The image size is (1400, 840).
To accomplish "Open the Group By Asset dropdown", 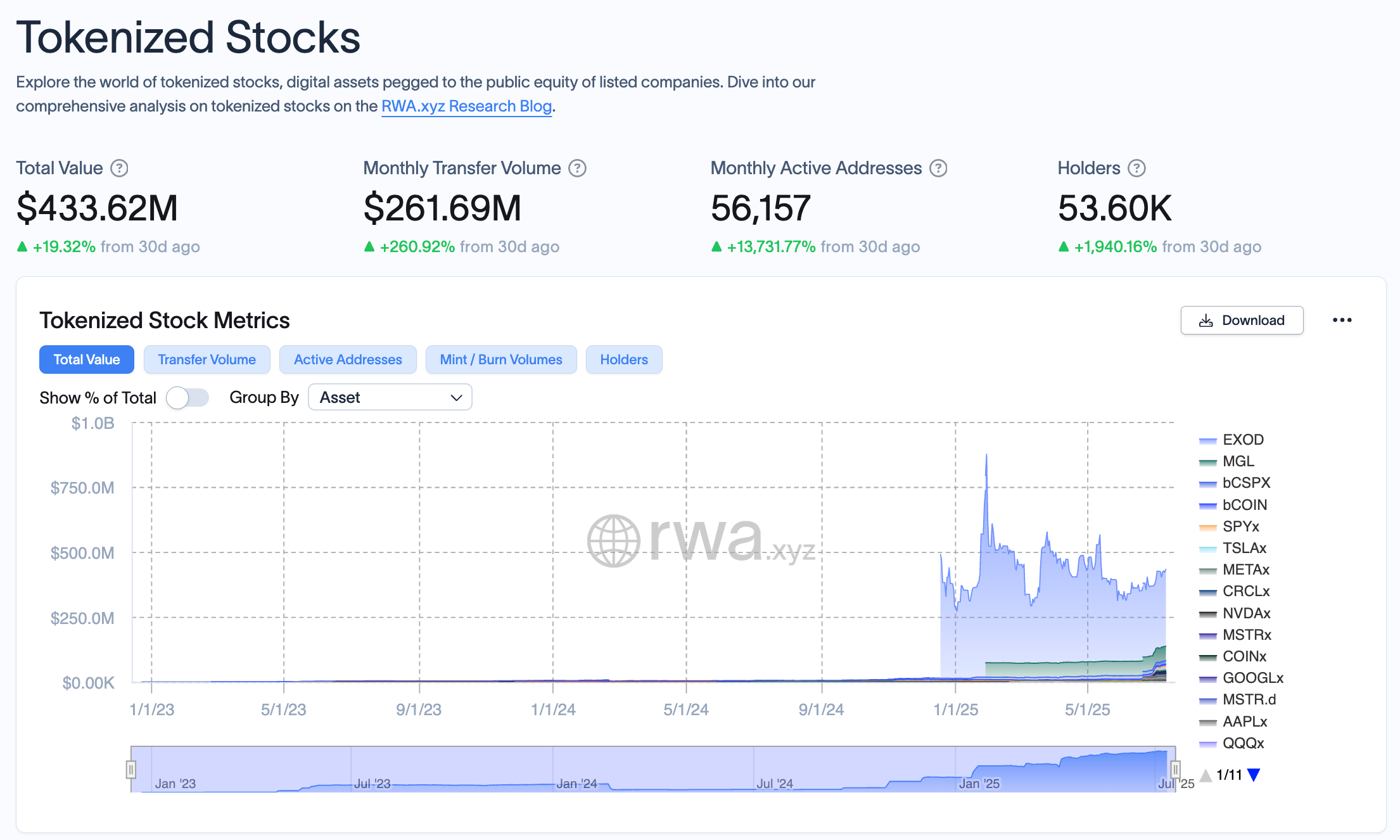I will pos(390,397).
